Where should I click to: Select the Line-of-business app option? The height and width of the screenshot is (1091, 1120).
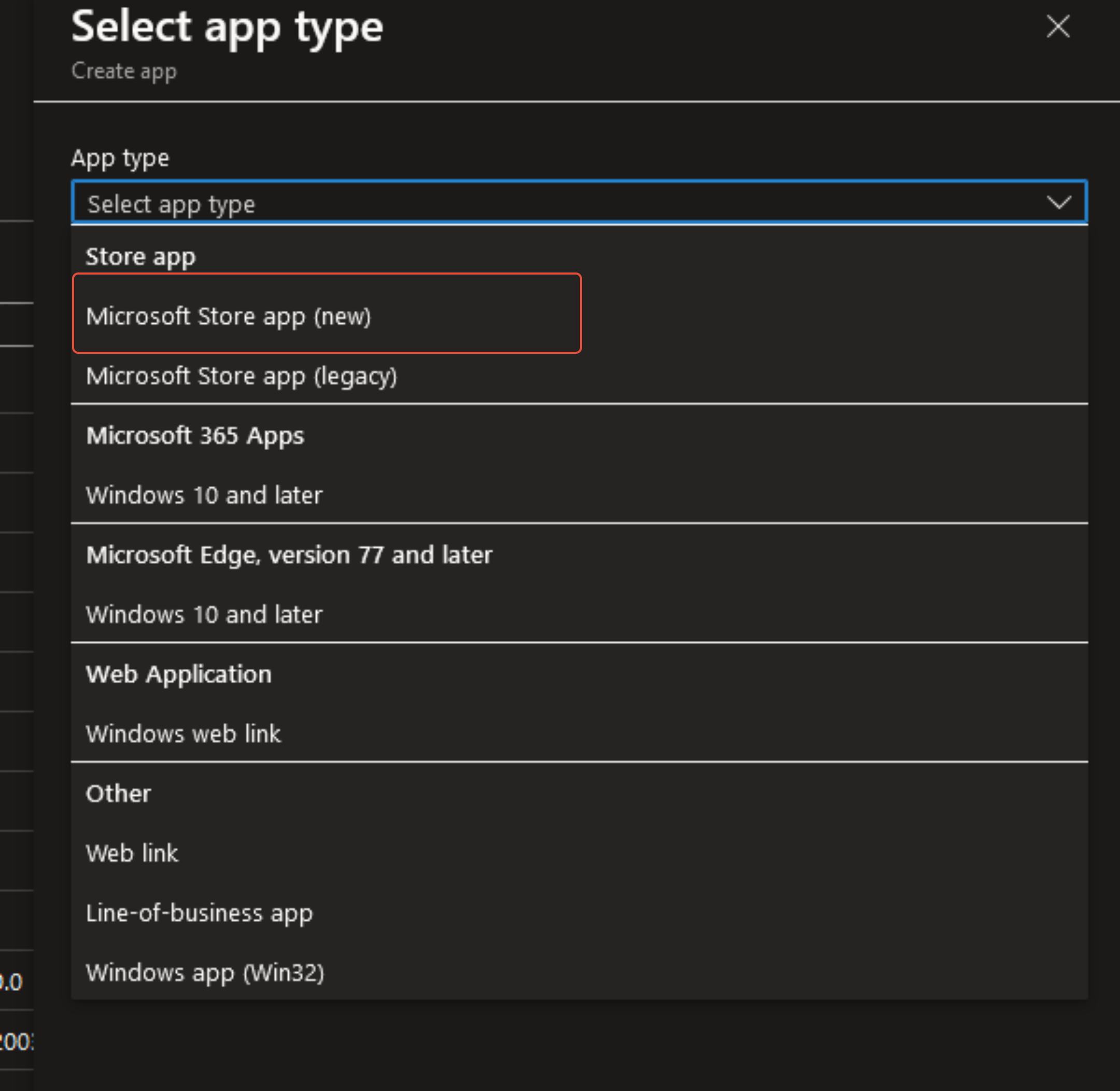(x=200, y=913)
